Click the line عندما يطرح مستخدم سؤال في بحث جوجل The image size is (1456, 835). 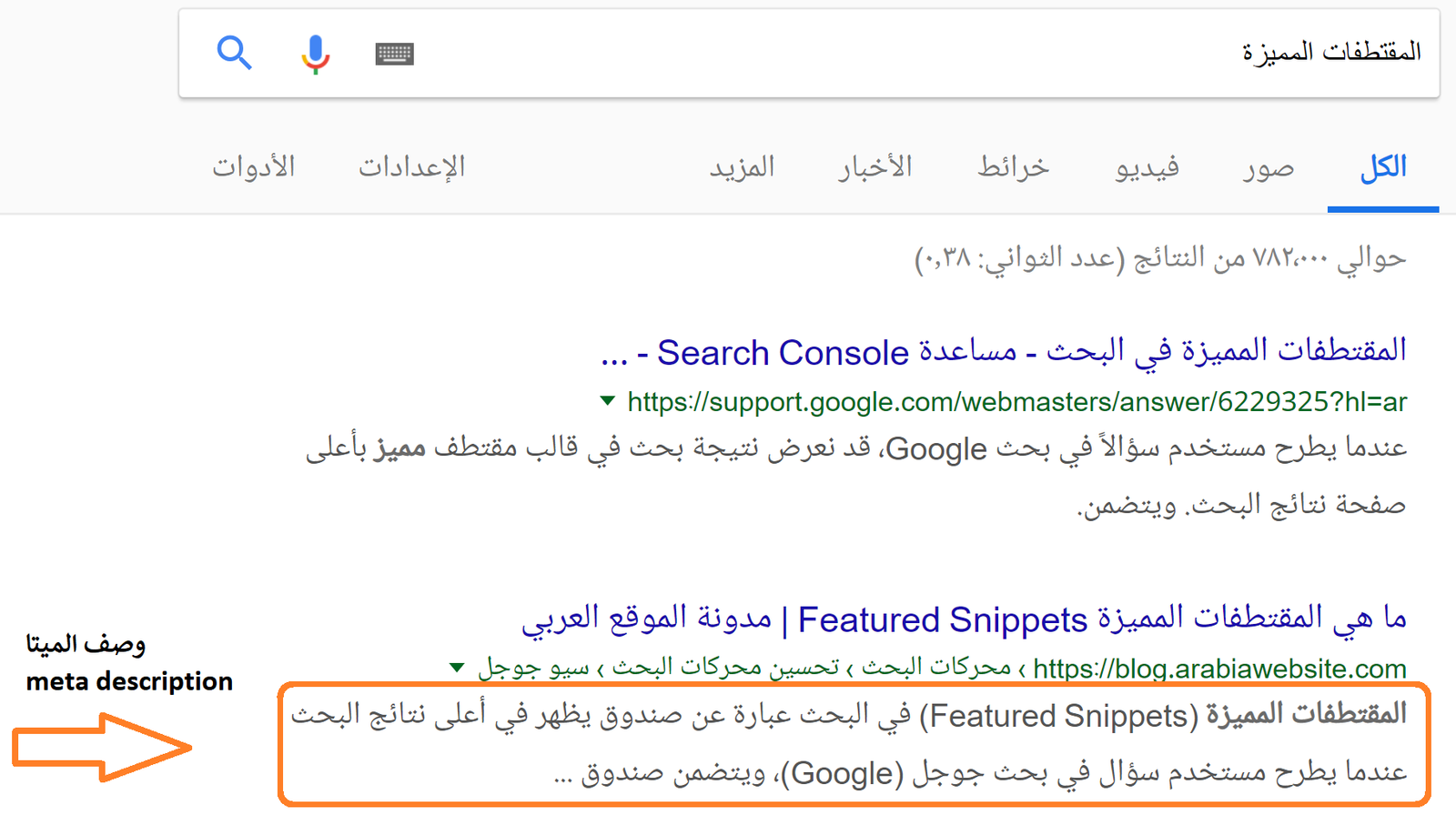980,773
